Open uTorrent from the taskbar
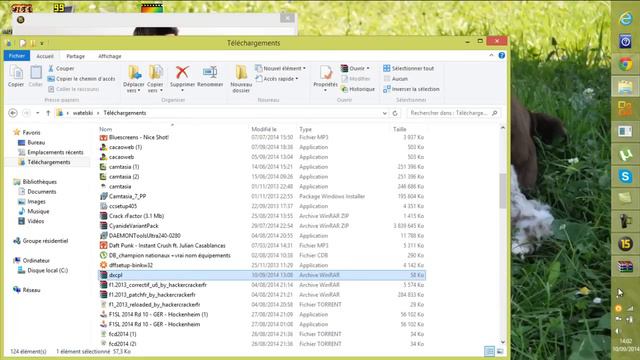The width and height of the screenshot is (640, 360). click(625, 154)
